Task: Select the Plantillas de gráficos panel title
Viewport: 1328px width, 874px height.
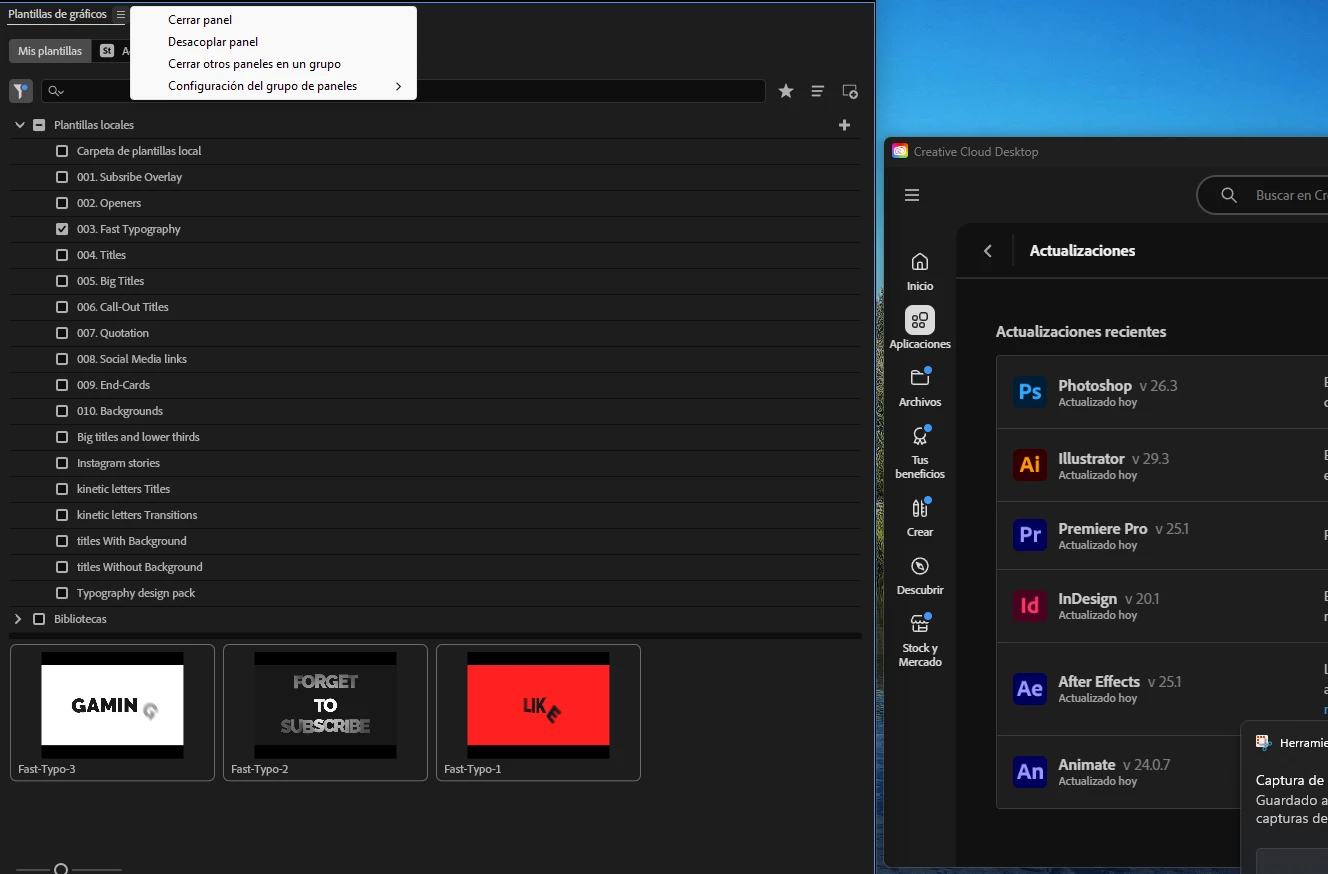Action: [58, 15]
